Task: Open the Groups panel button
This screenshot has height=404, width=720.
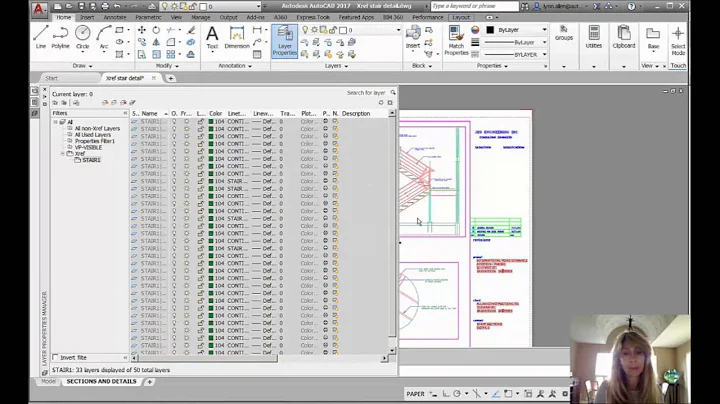Action: point(563,33)
